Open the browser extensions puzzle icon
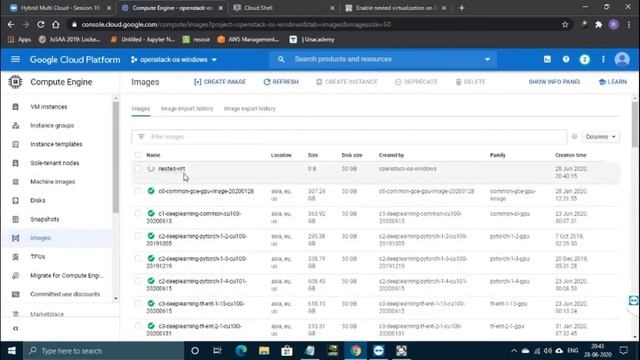 coord(598,24)
